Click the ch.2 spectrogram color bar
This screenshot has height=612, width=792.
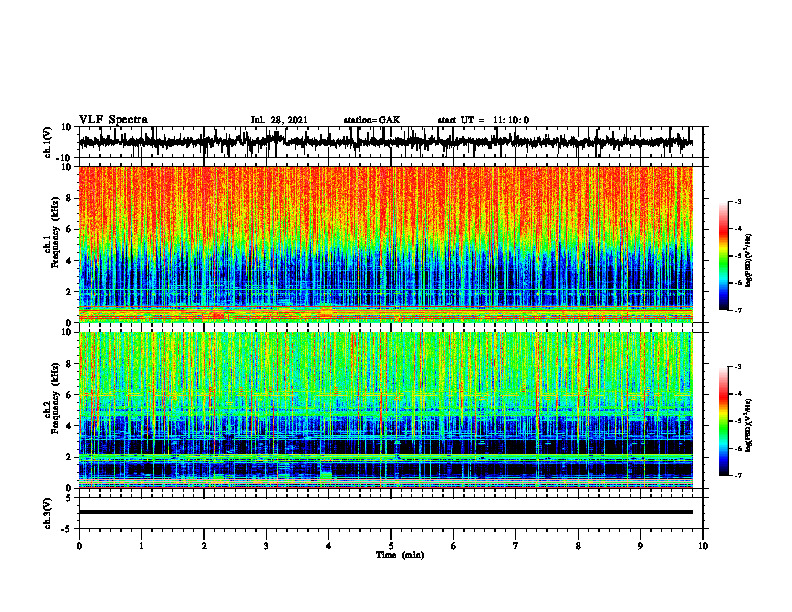(723, 421)
